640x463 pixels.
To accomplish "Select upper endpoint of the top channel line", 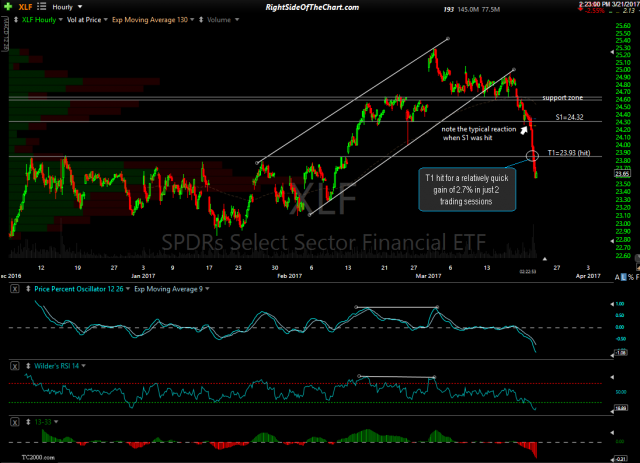I will click(x=448, y=39).
